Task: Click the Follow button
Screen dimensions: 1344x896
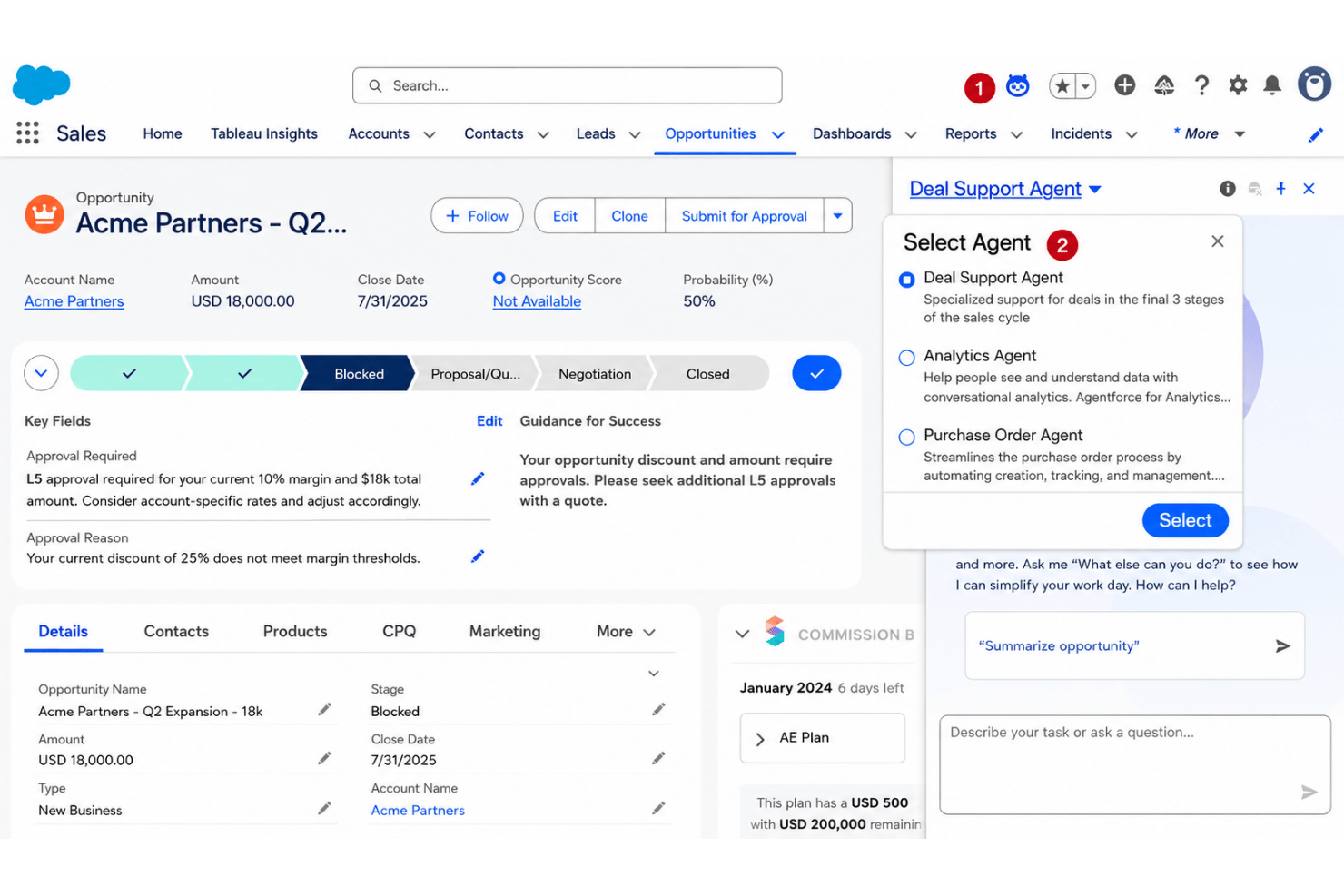Action: 477,216
